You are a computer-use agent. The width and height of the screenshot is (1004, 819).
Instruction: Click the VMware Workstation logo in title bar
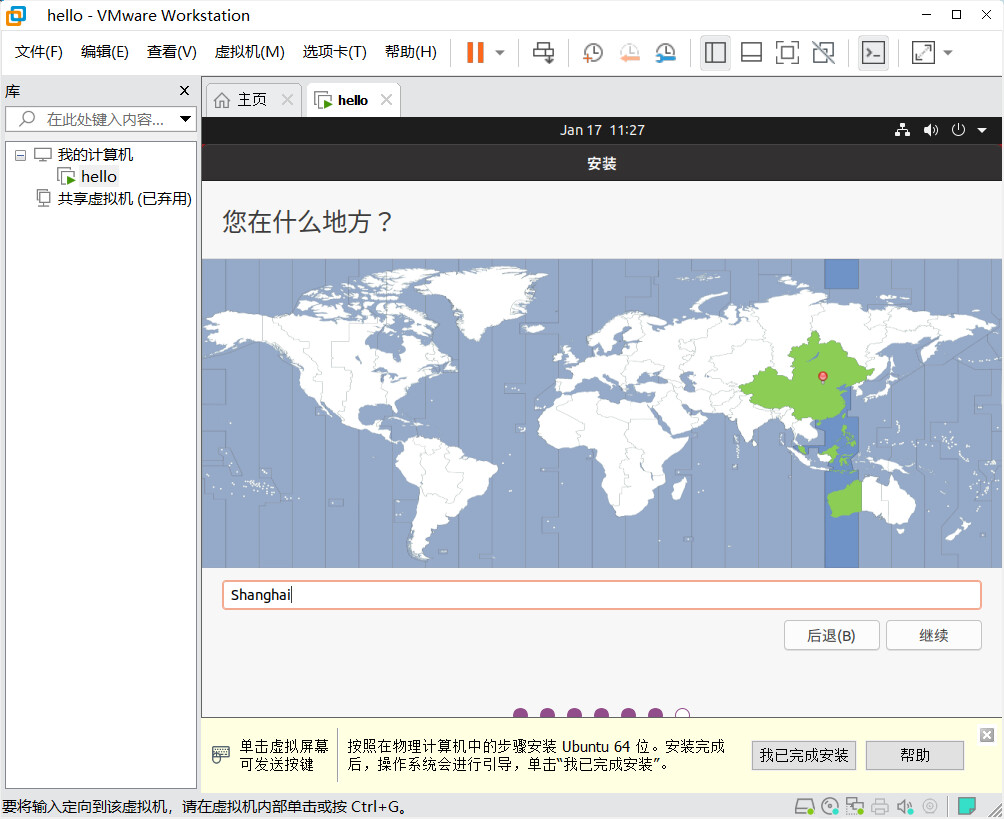[16, 15]
